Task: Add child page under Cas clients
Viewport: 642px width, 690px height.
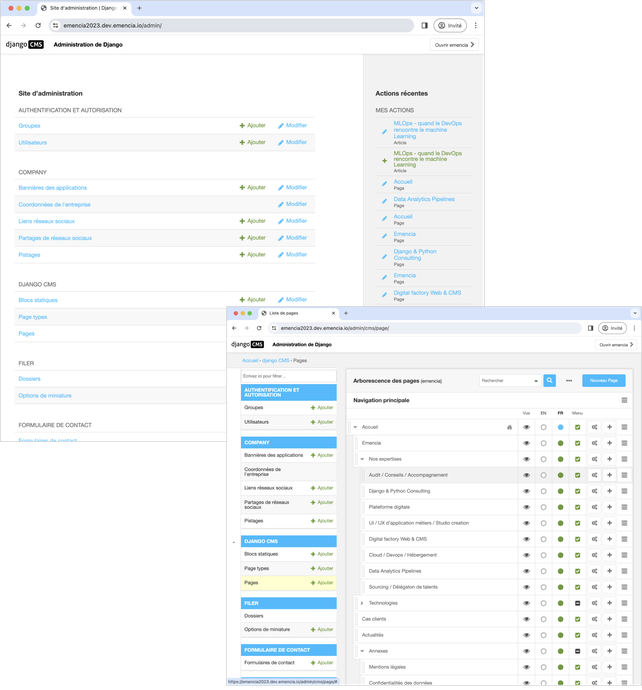Action: [609, 619]
